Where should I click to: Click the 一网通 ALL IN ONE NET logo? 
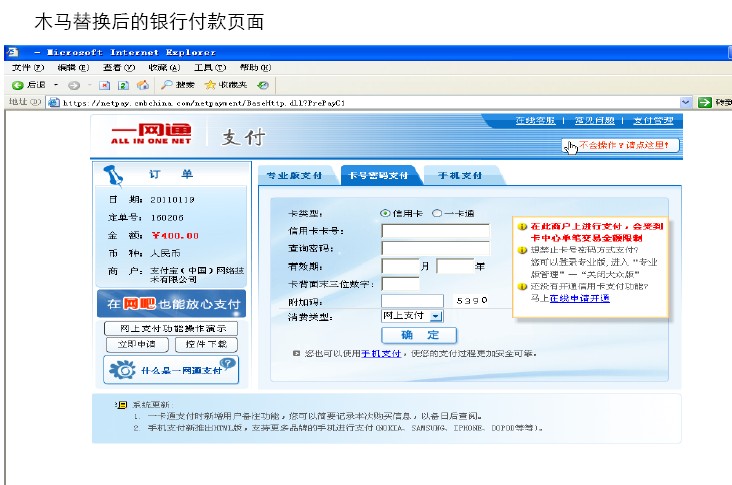(x=151, y=134)
